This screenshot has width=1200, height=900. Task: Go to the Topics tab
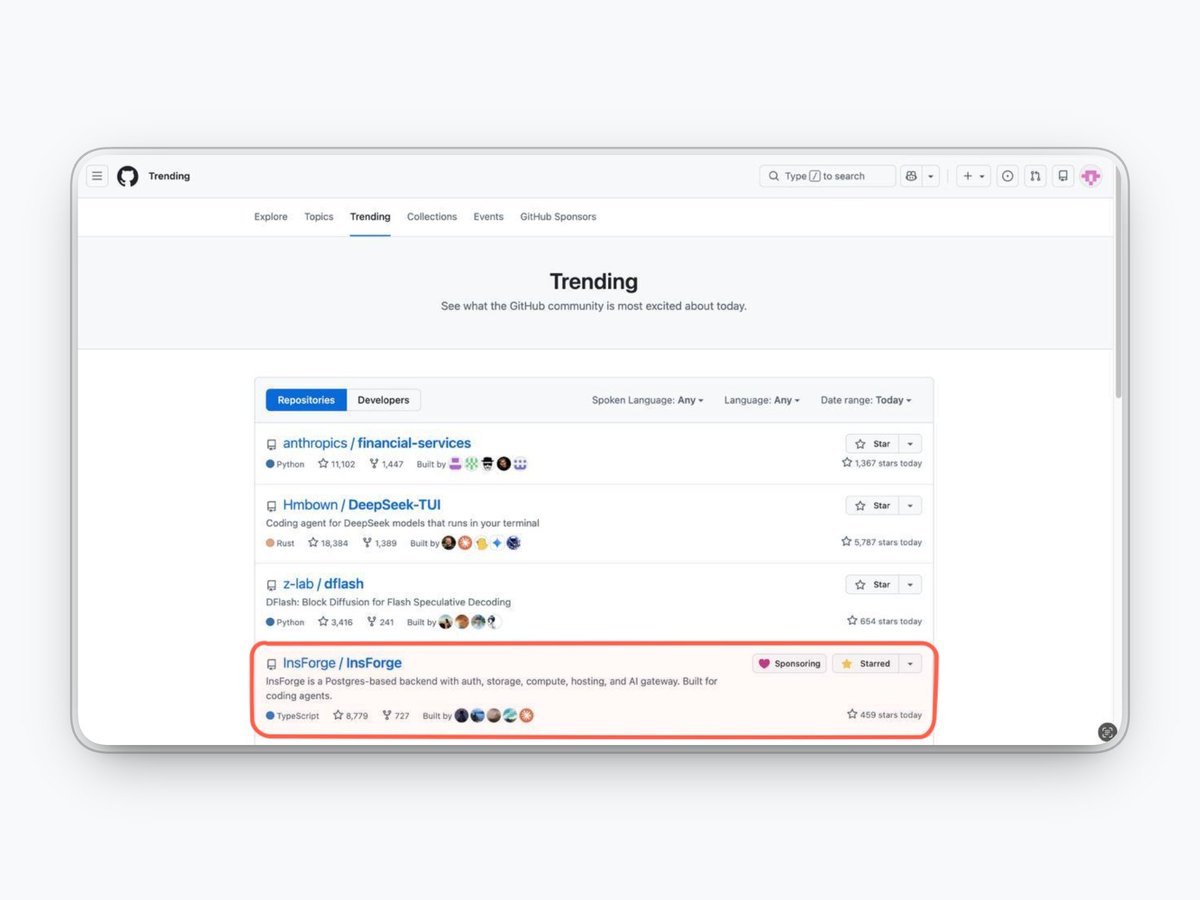tap(319, 217)
